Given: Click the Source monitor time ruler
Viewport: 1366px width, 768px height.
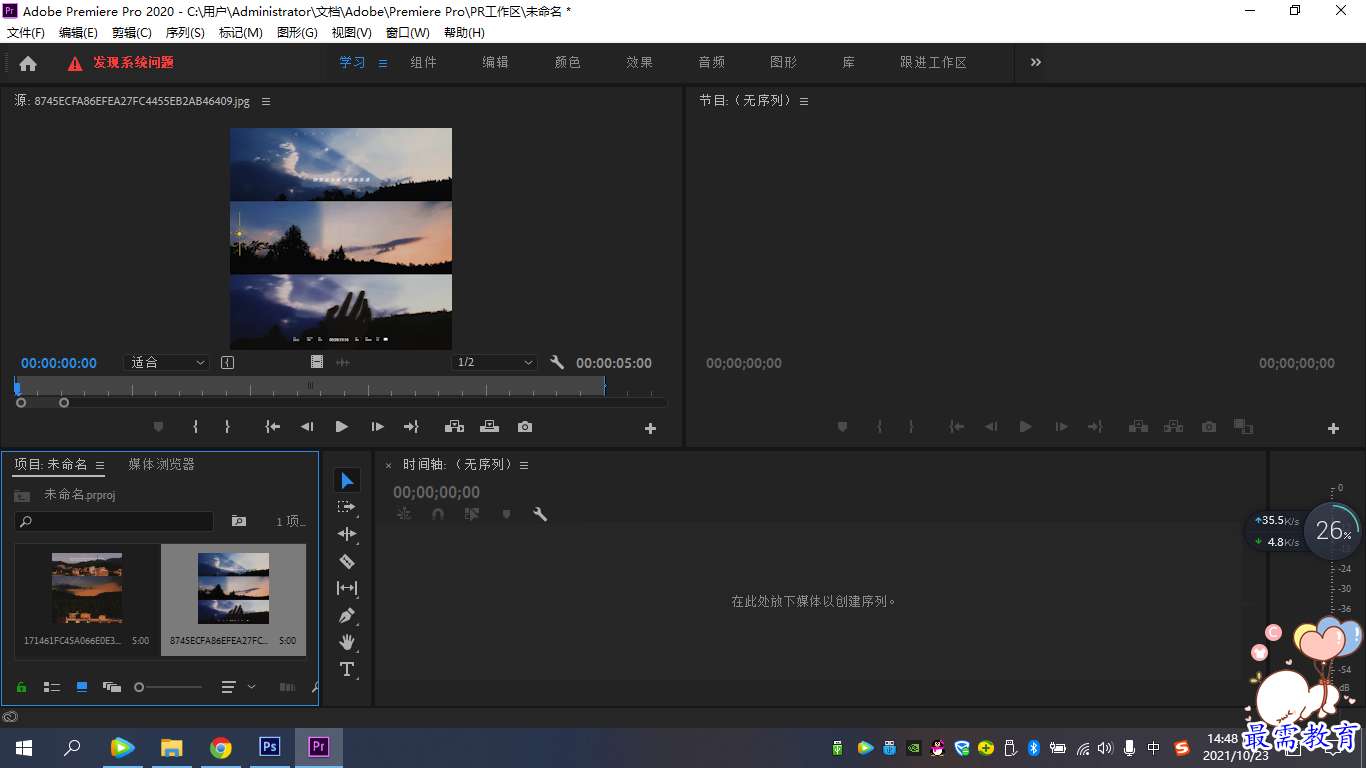Looking at the screenshot, I should 309,386.
